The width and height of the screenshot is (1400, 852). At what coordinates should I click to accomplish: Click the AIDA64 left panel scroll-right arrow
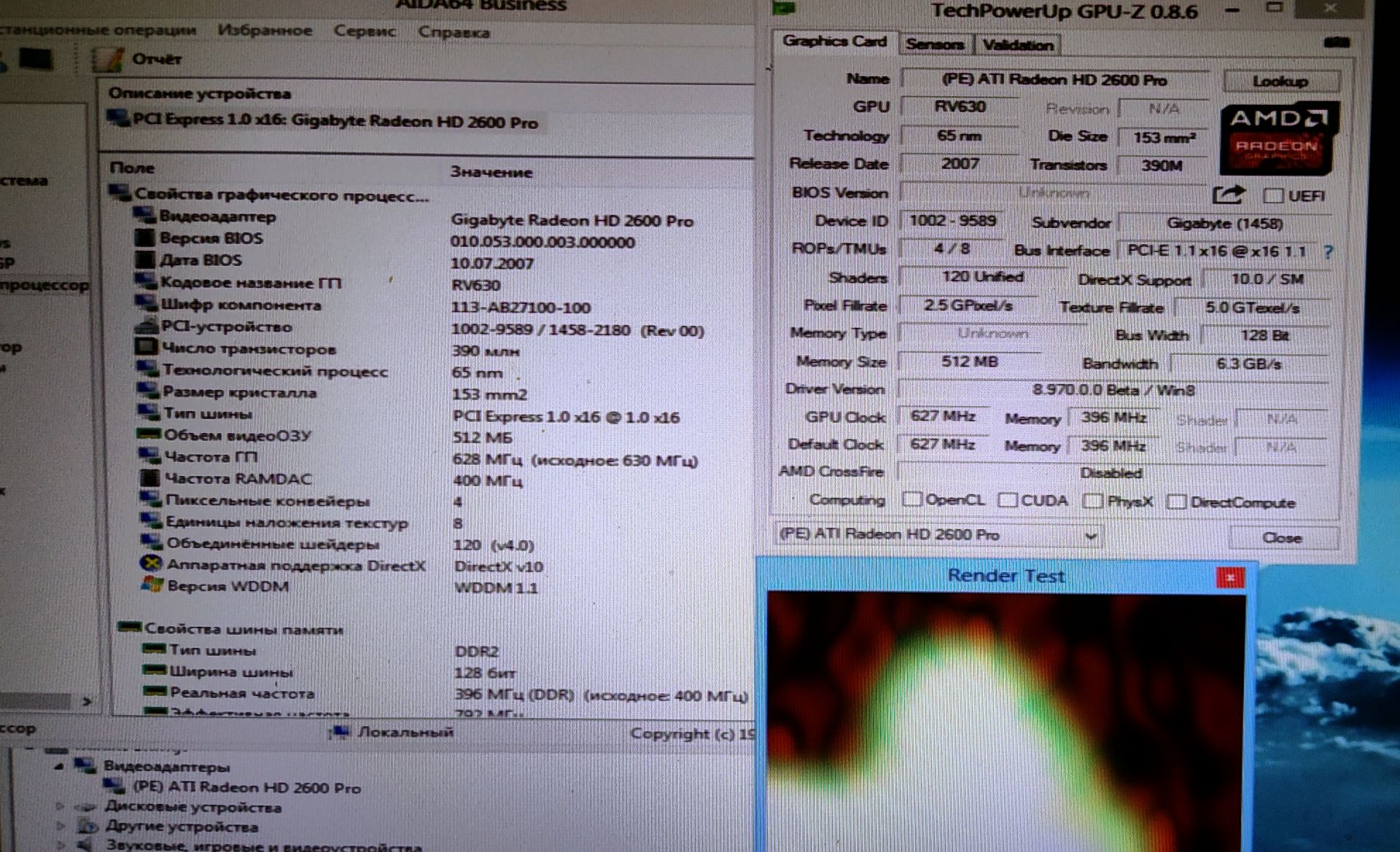[x=87, y=701]
